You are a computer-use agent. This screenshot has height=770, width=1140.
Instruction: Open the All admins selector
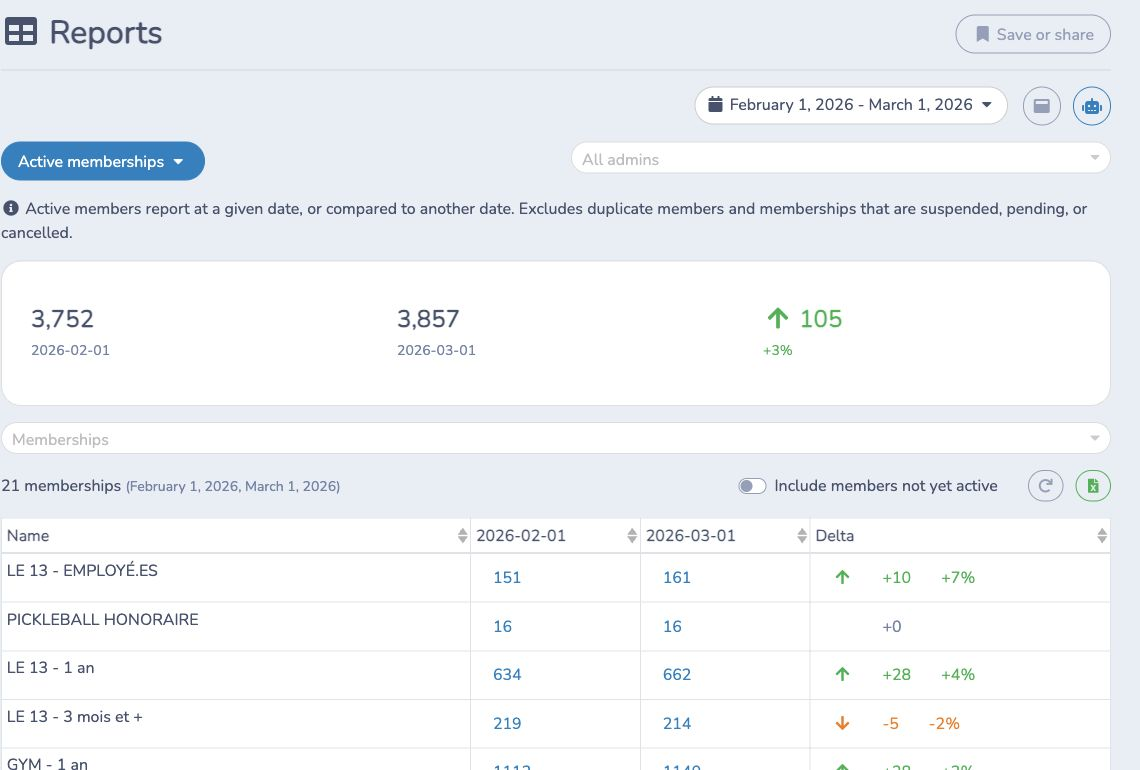click(x=840, y=159)
